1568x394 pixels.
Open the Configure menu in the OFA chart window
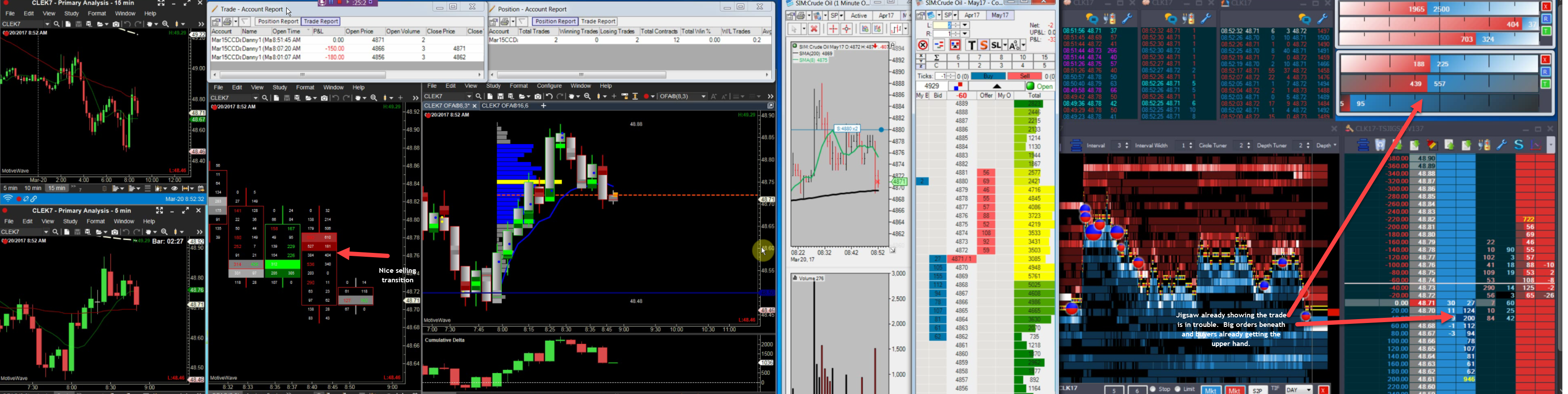[549, 87]
